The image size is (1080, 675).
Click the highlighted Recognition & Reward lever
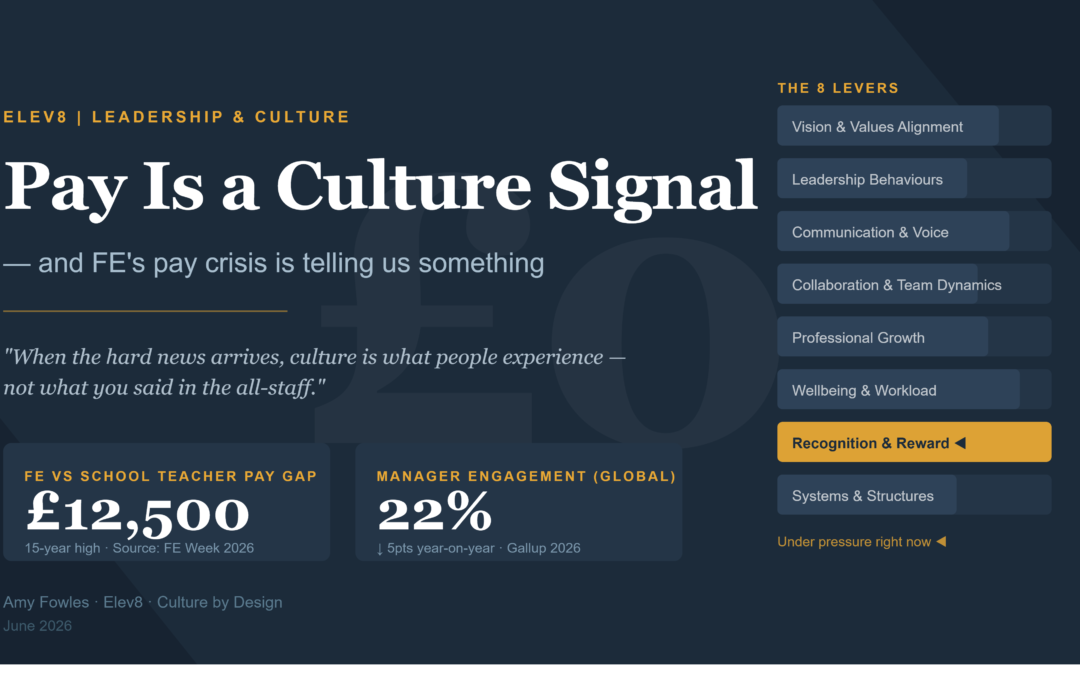tap(914, 442)
